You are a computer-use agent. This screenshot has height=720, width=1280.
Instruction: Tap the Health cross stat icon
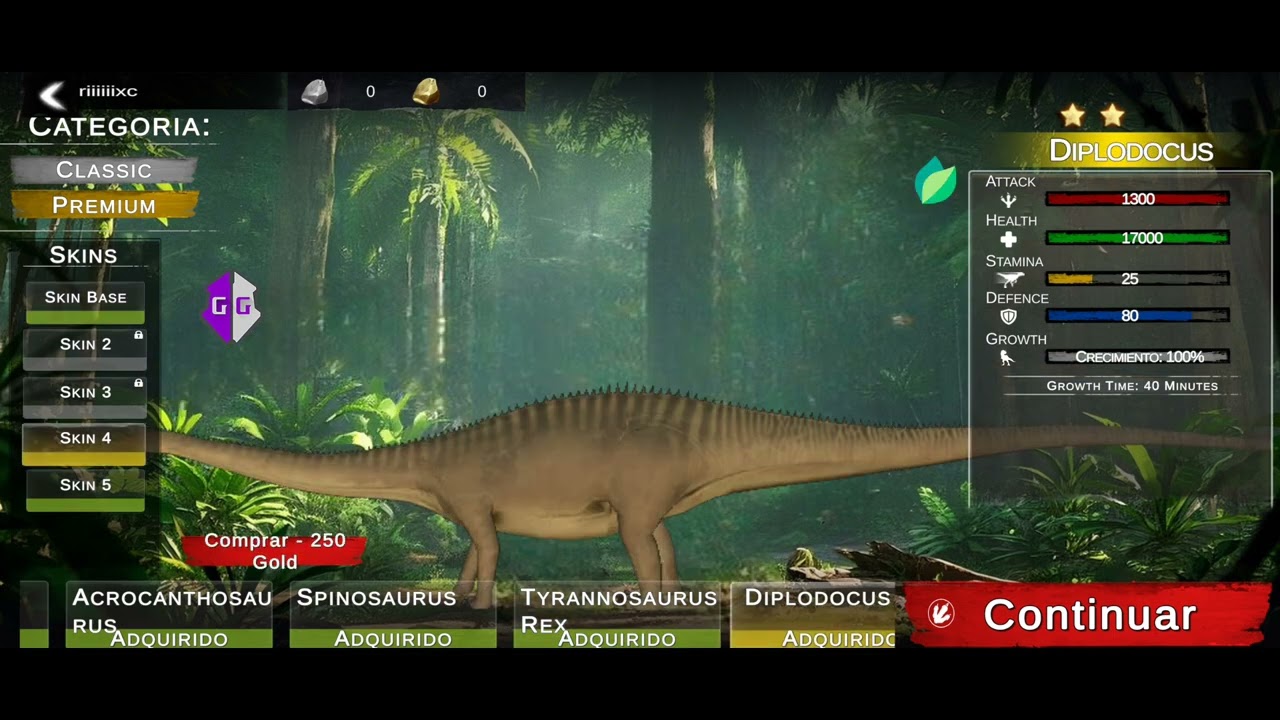coord(1008,239)
